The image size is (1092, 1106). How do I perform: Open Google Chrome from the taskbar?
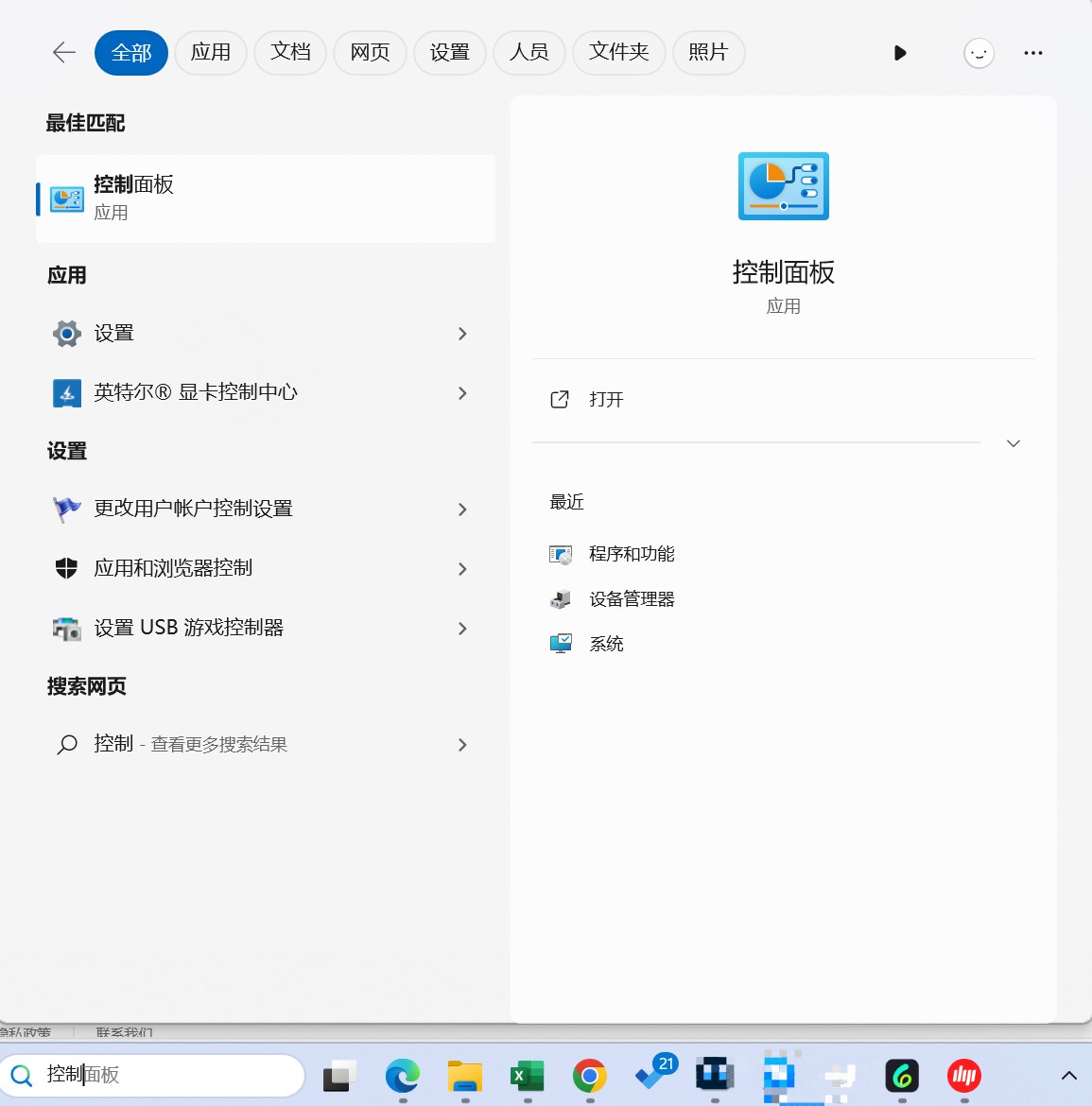click(589, 1076)
